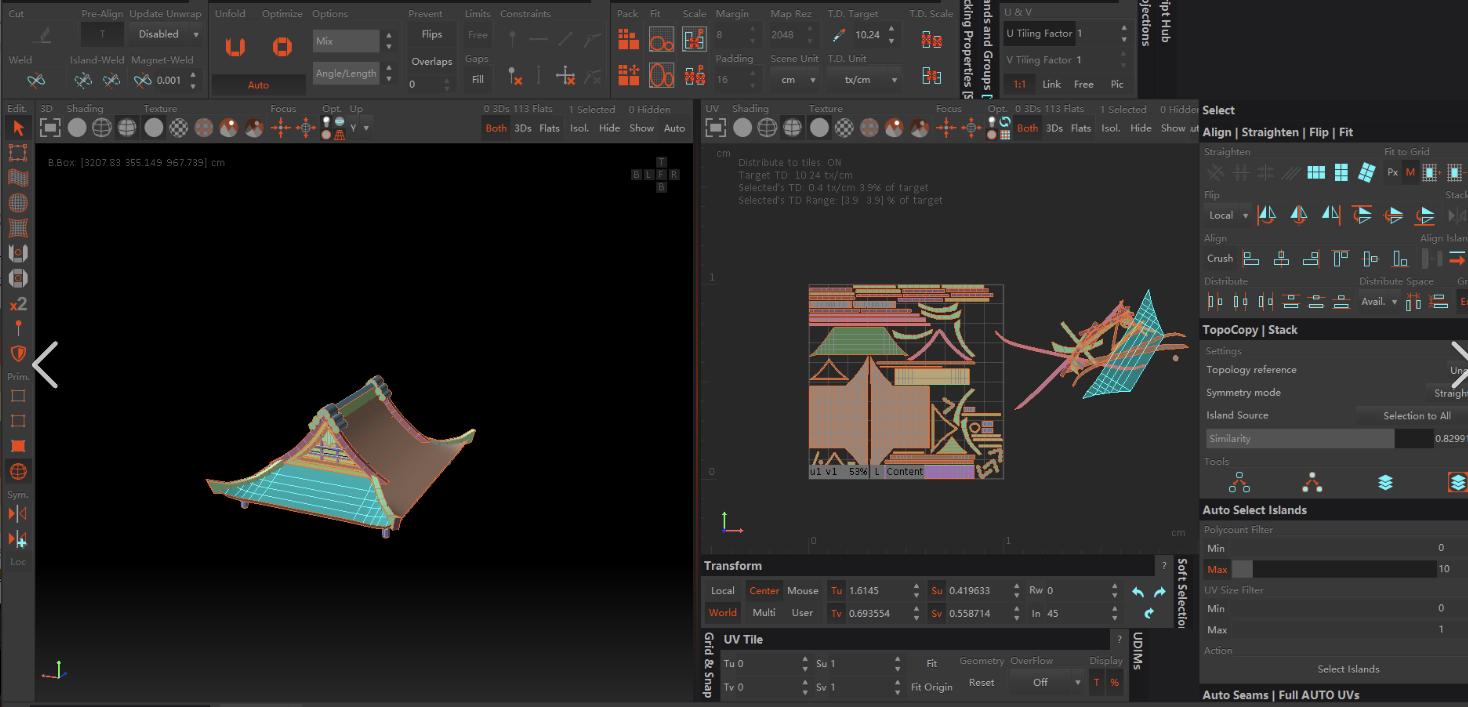
Task: Toggle the Flips prevent option
Action: [x=432, y=34]
